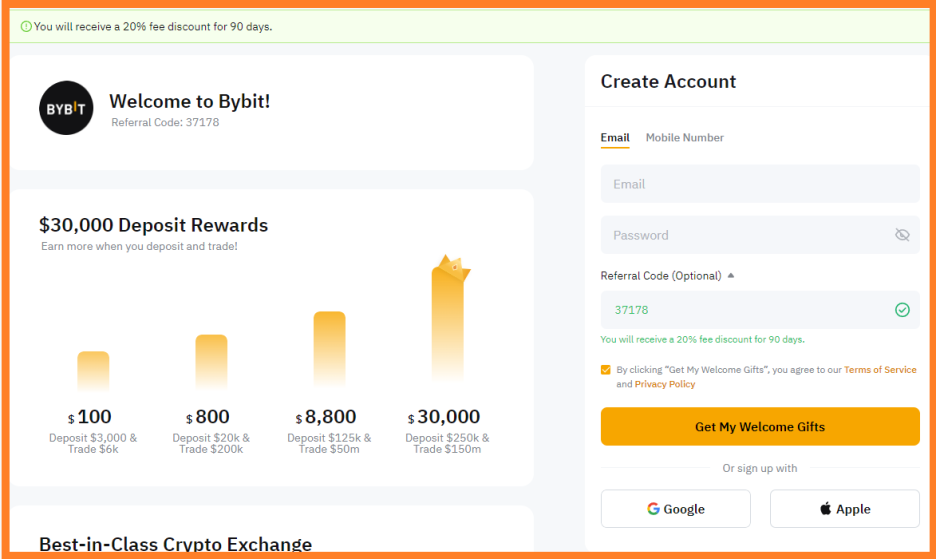Click the "Create Account" heading
This screenshot has width=936, height=559.
(668, 81)
